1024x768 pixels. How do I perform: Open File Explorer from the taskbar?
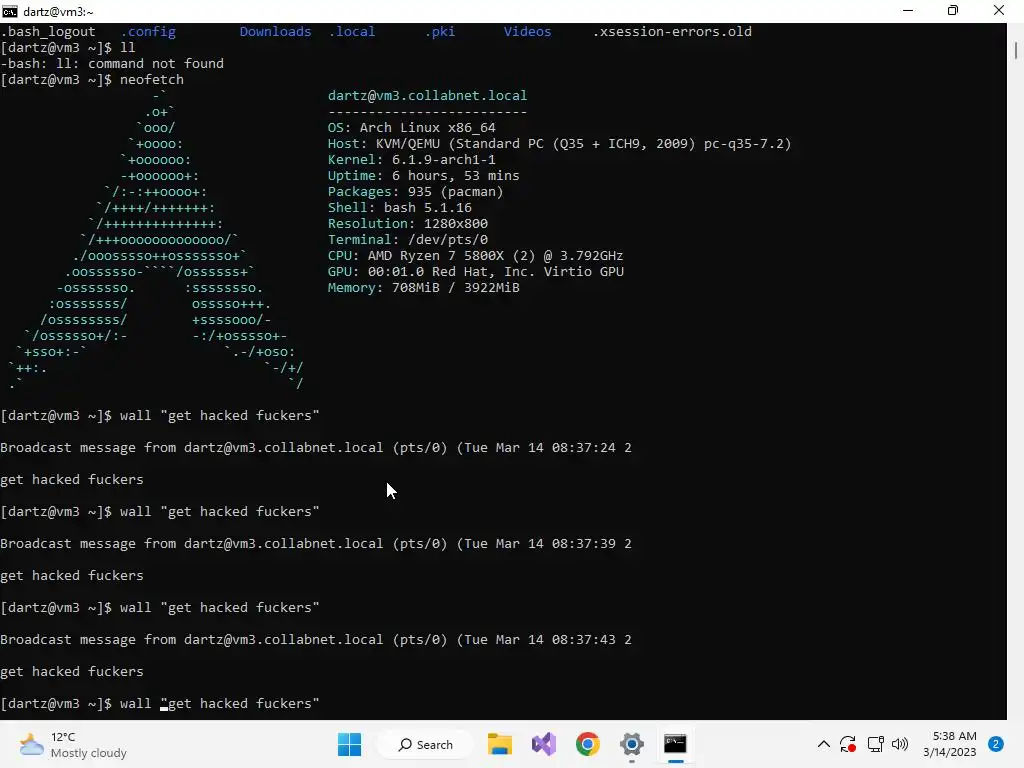coord(500,744)
